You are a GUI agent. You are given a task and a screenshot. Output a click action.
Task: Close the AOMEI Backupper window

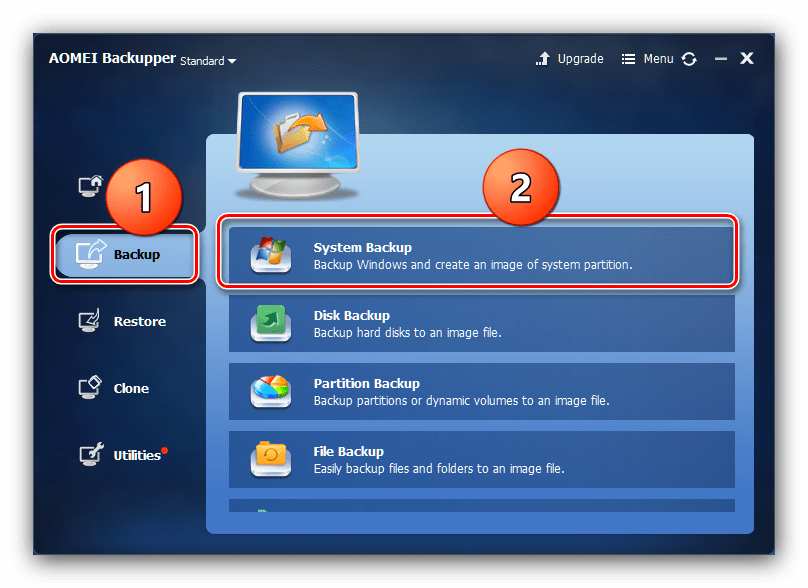pos(747,59)
